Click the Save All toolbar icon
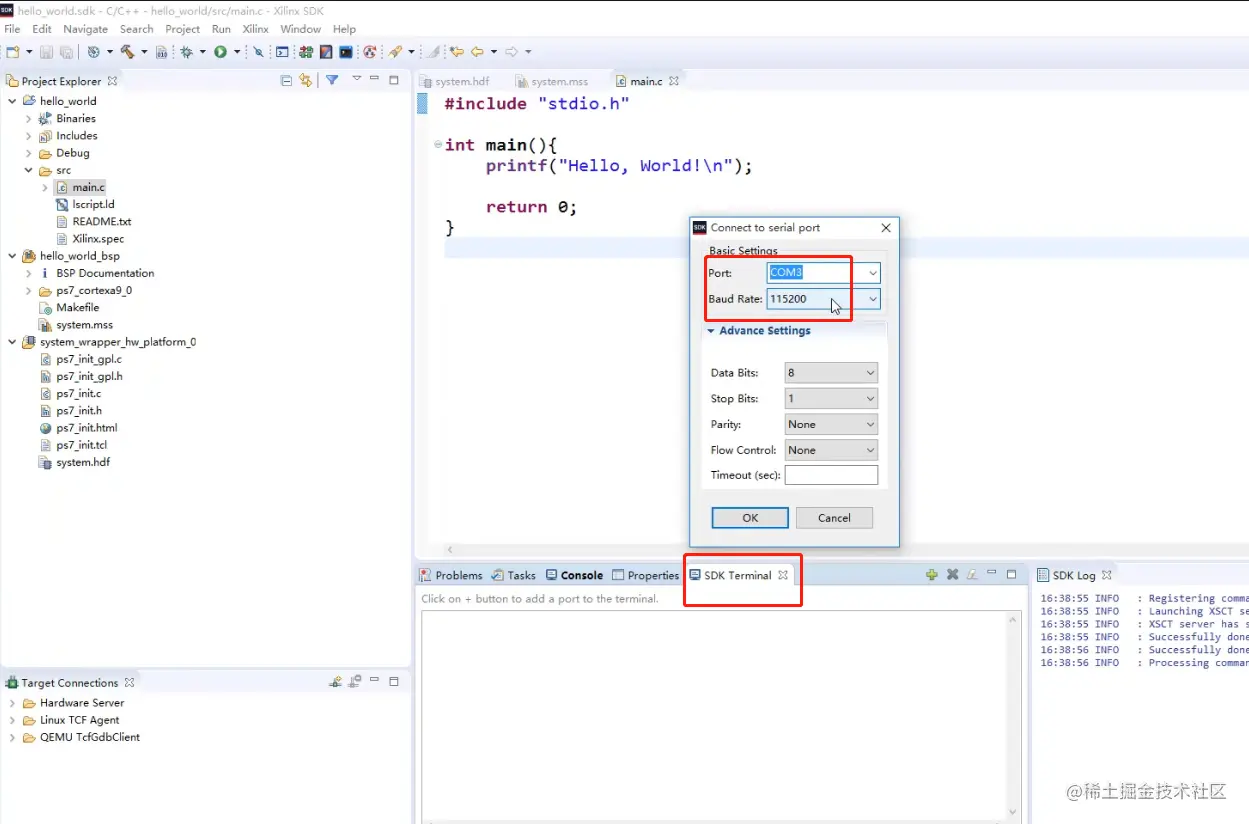This screenshot has height=824, width=1249. coord(66,52)
